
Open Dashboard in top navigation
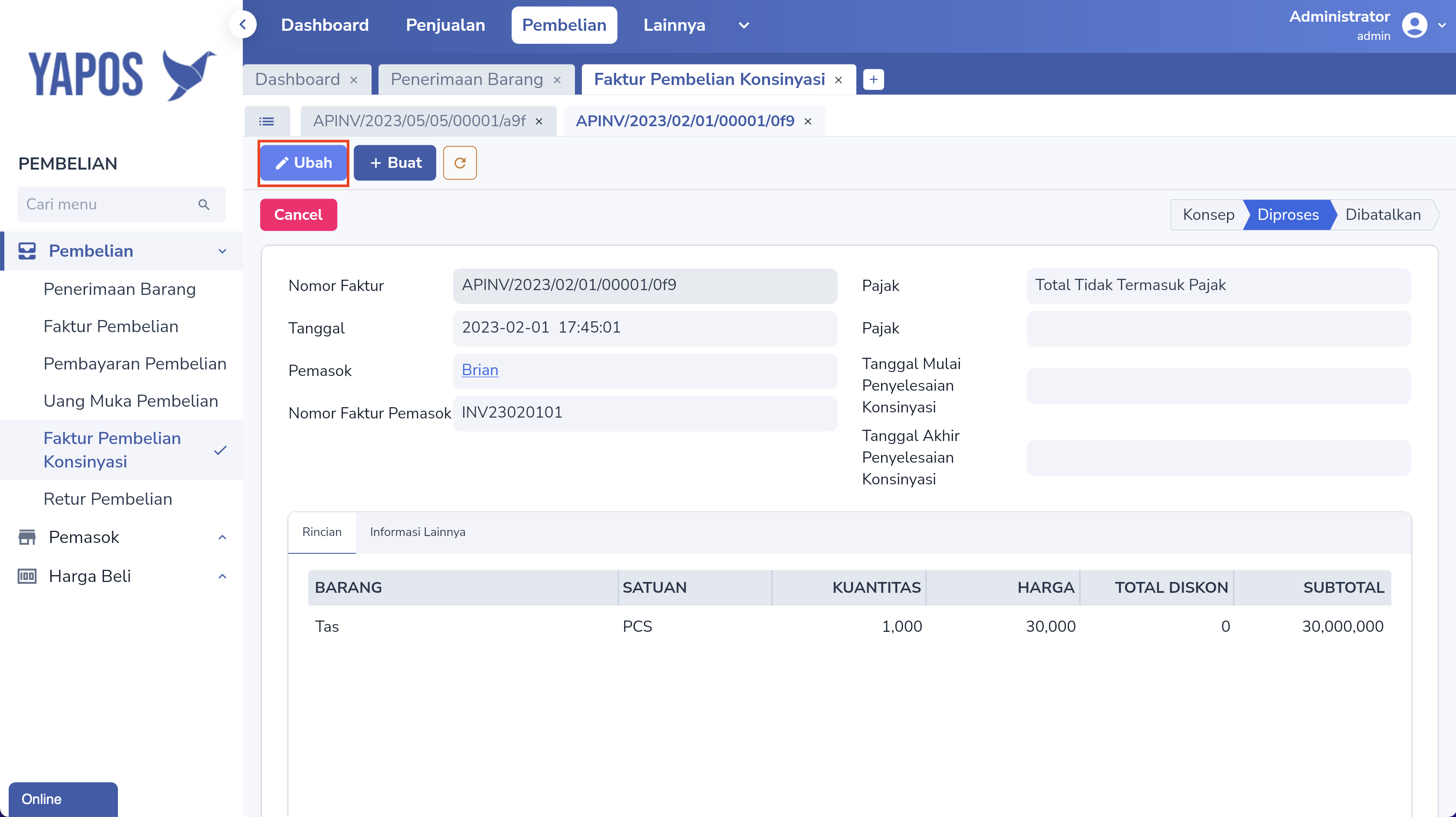[x=325, y=25]
